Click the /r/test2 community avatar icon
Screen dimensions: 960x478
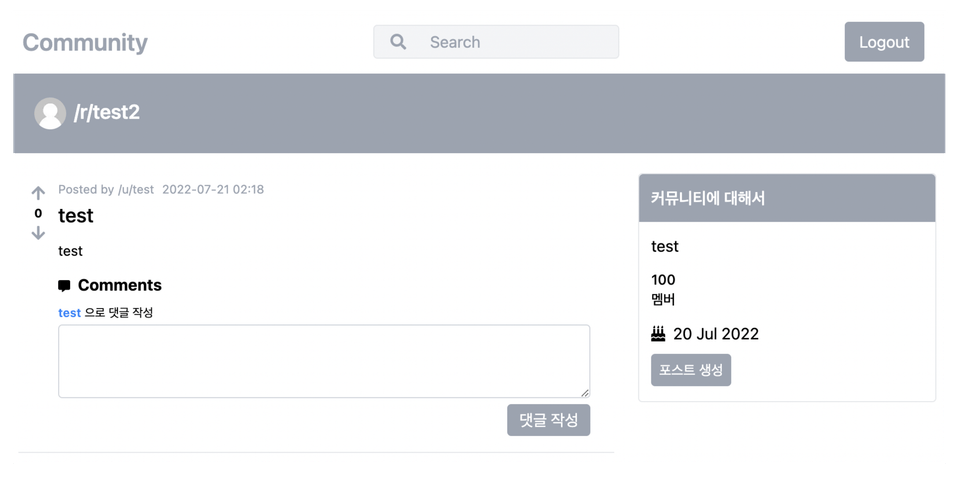(x=50, y=113)
